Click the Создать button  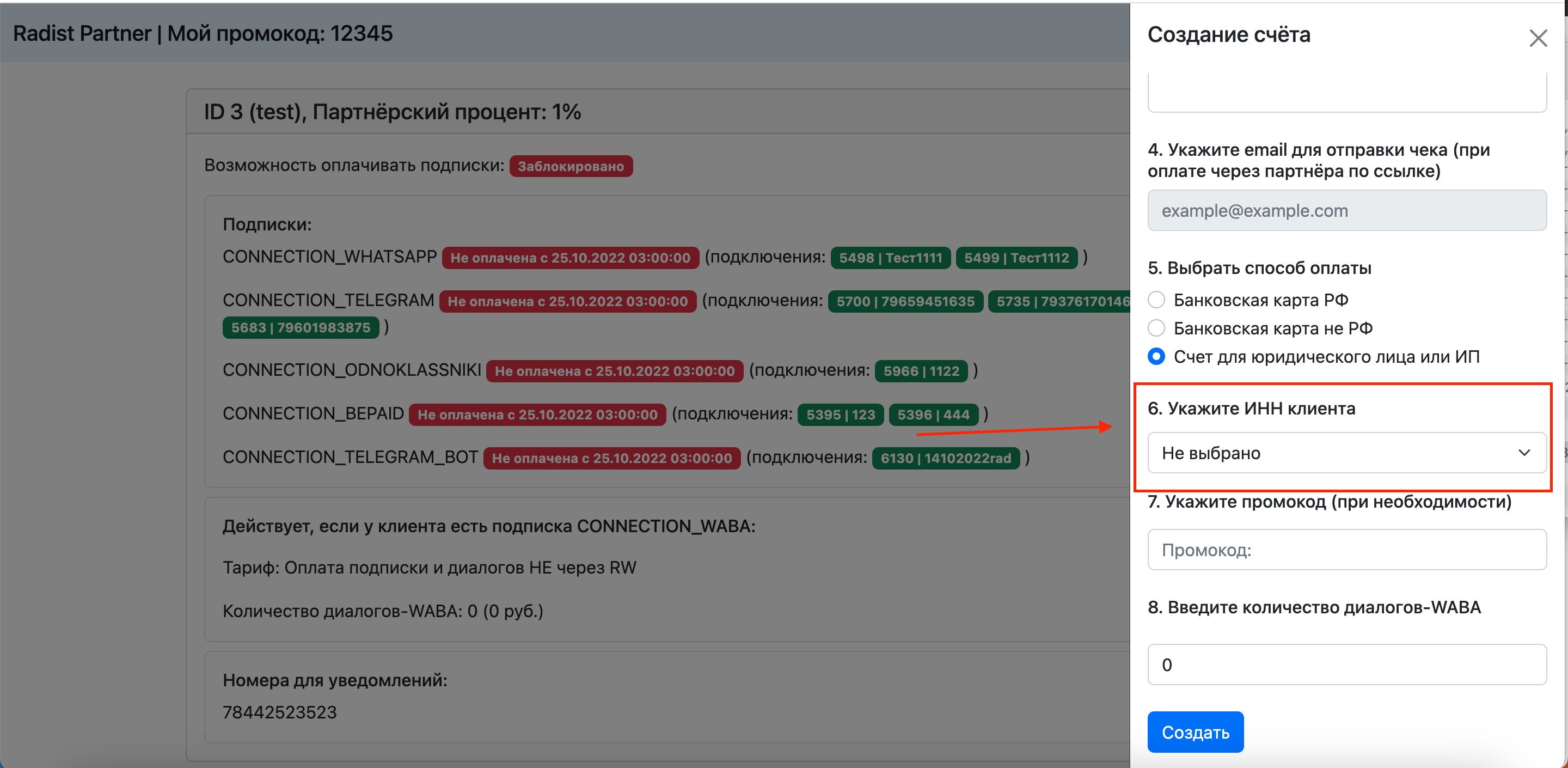coord(1196,732)
